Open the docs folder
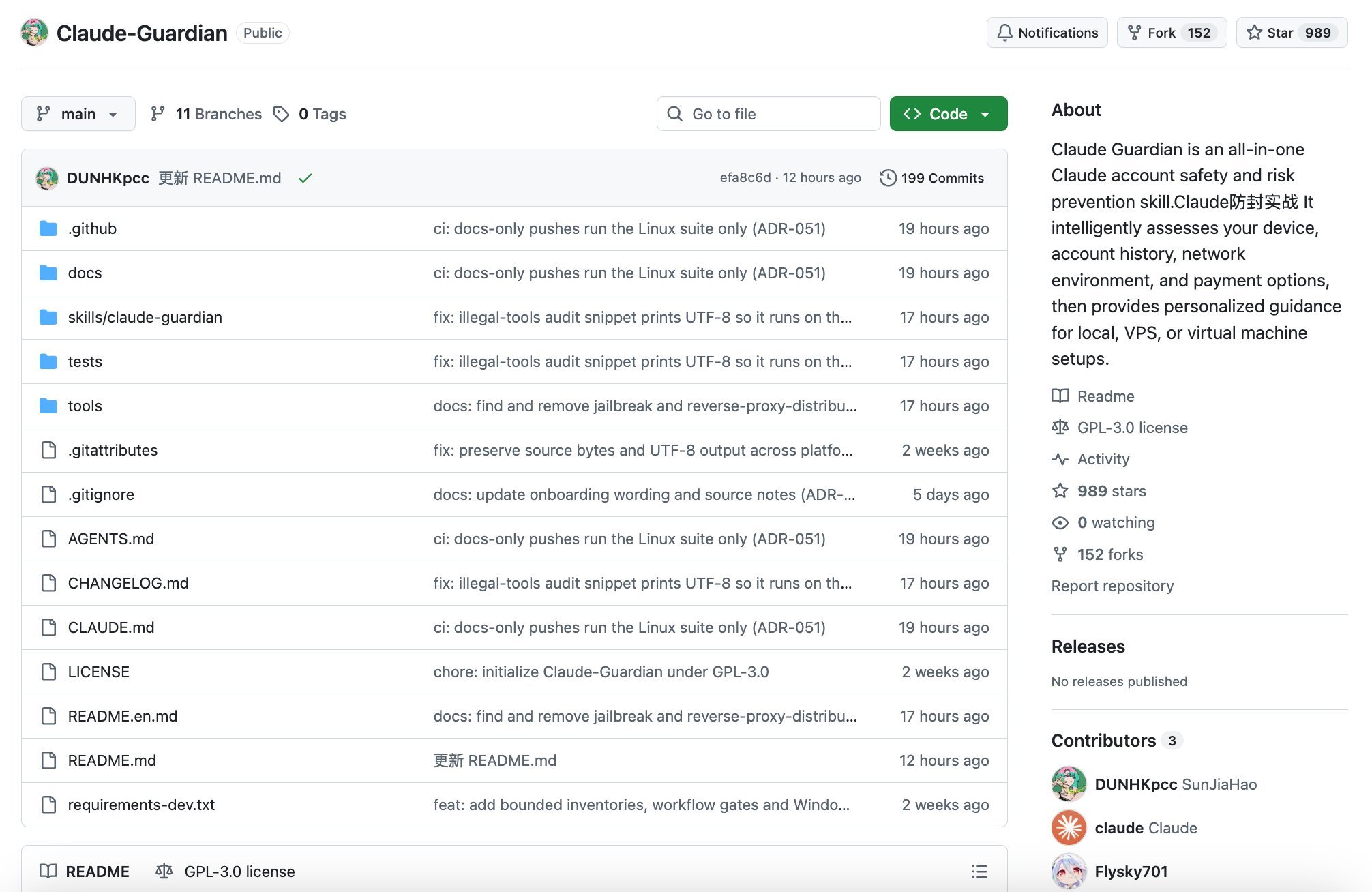Screen dimensions: 1372x892 coord(85,273)
